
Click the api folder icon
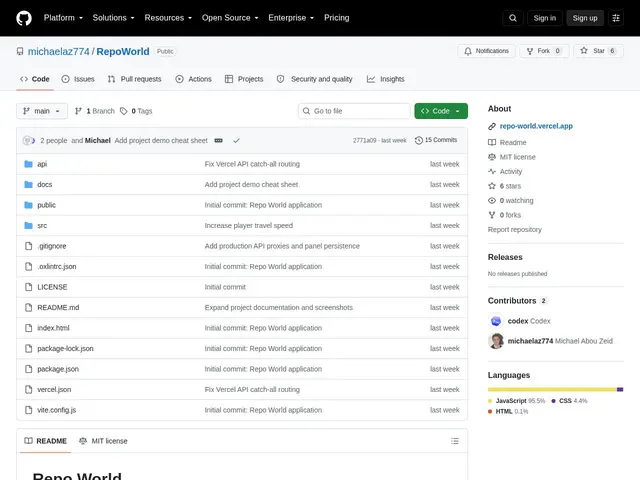(x=28, y=164)
